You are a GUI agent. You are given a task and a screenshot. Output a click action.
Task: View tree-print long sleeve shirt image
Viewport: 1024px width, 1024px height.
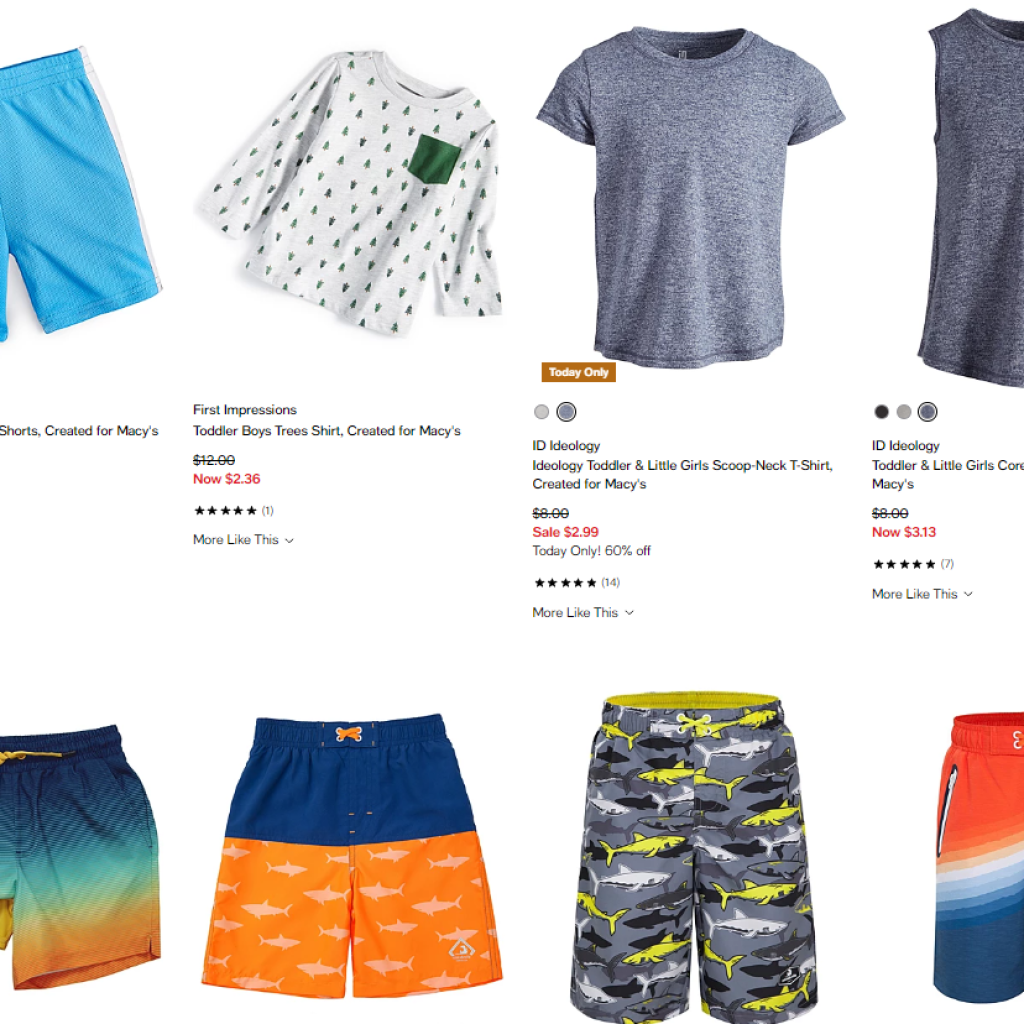point(350,192)
